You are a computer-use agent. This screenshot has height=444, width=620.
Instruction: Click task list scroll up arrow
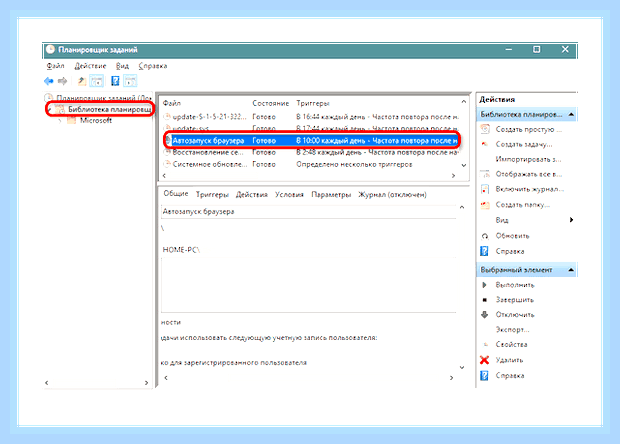coord(463,102)
